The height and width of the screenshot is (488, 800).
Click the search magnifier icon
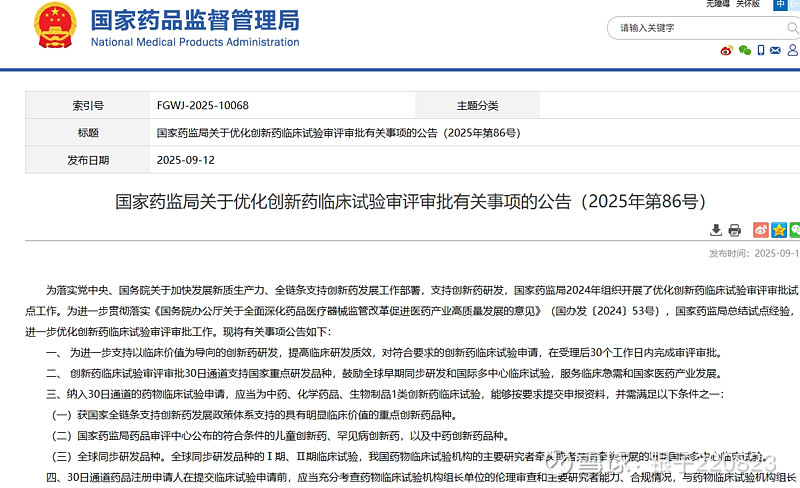(x=792, y=28)
